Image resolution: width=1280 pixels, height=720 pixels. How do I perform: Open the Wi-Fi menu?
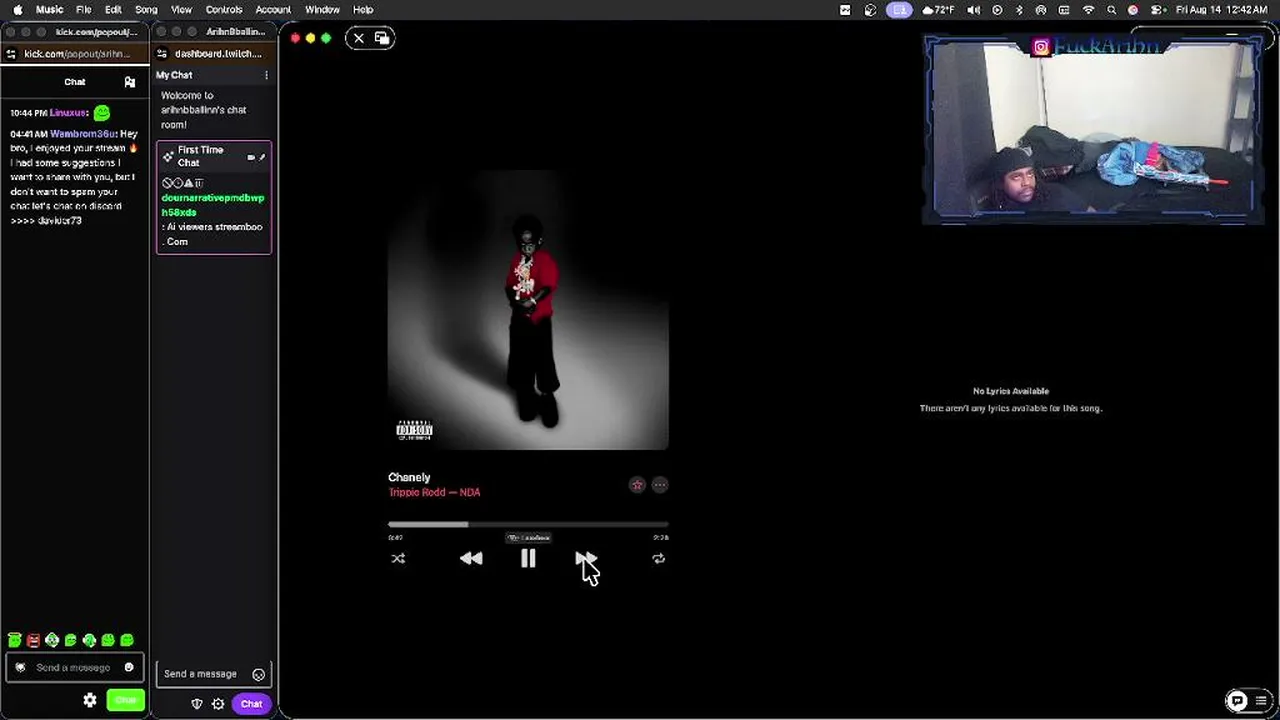pos(1089,10)
